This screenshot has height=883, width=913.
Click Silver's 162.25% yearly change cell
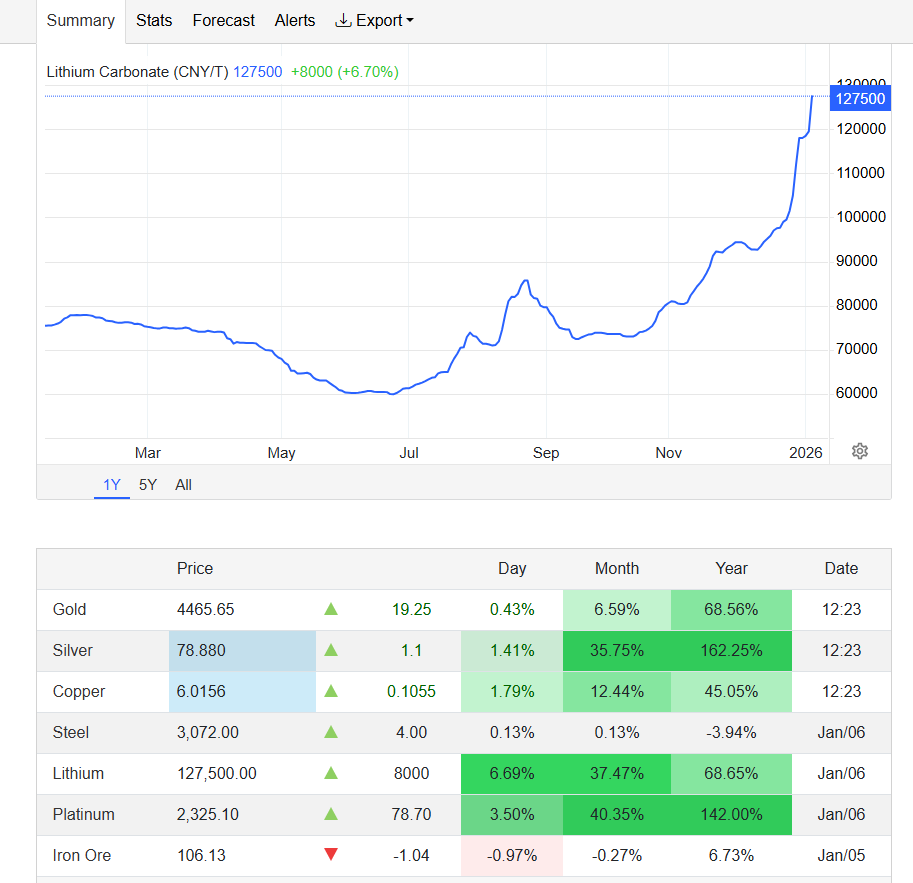point(731,650)
